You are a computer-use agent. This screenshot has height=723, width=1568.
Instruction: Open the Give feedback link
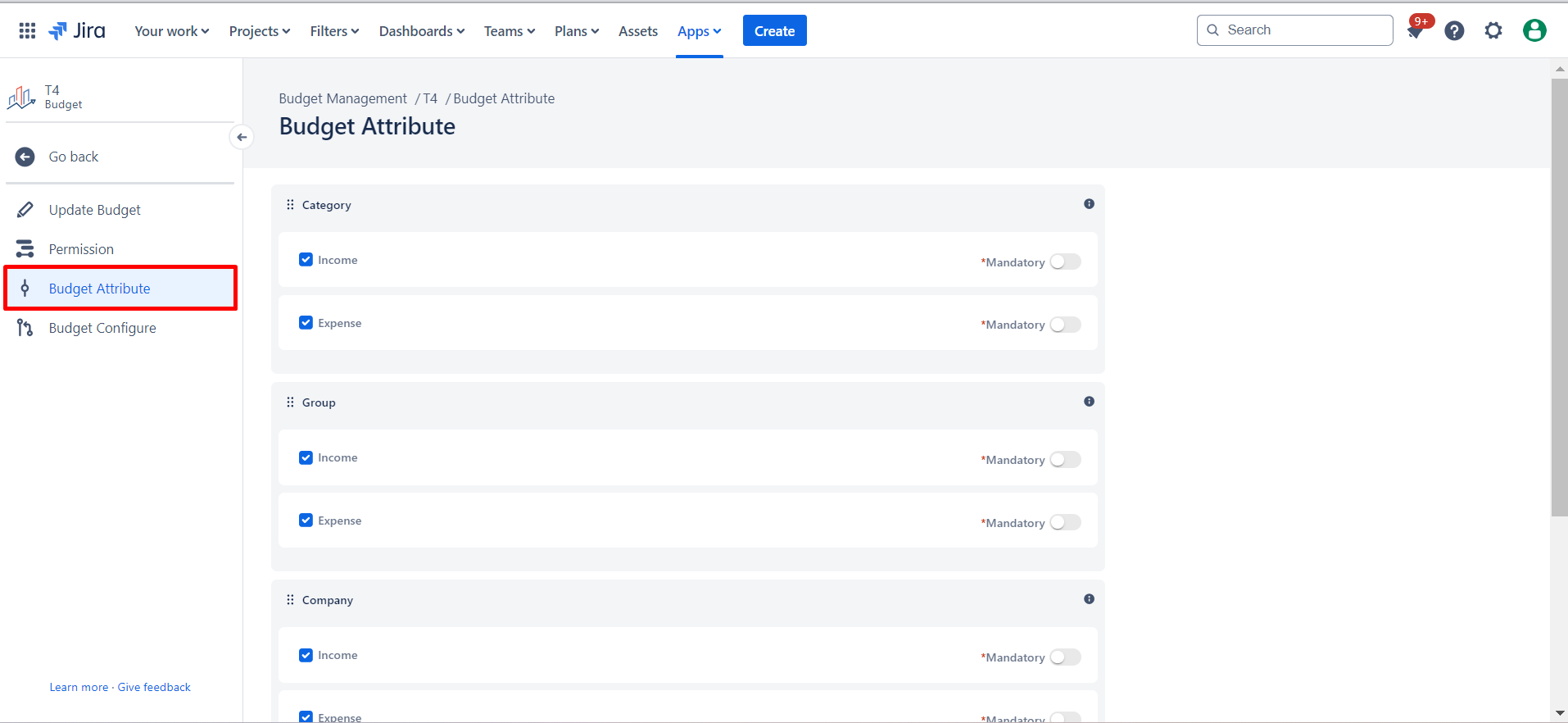click(x=154, y=687)
